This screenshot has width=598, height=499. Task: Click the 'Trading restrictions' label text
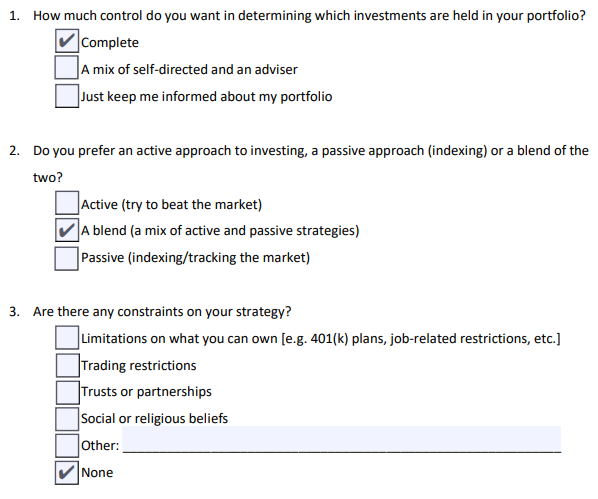tap(138, 365)
